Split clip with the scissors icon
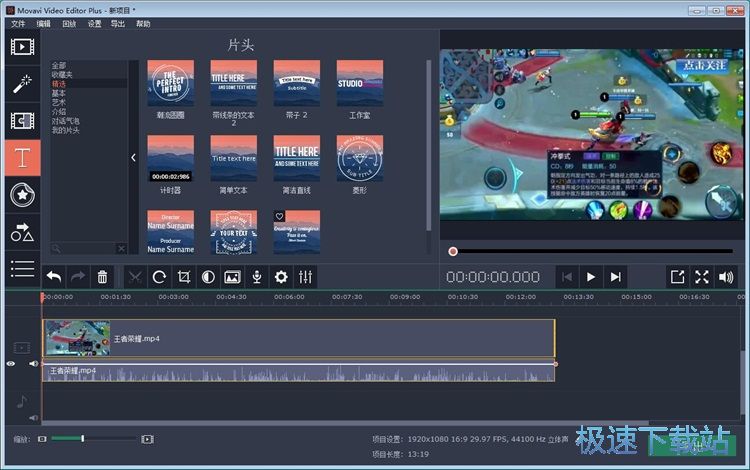This screenshot has height=470, width=750. [x=135, y=277]
